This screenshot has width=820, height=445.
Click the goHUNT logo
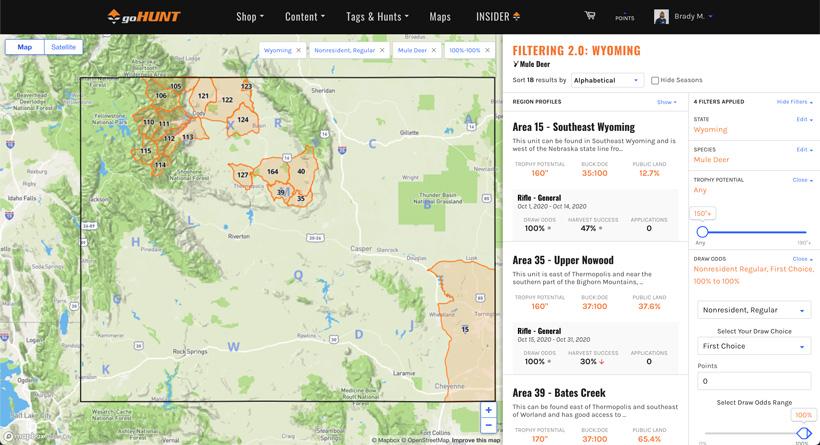click(143, 17)
